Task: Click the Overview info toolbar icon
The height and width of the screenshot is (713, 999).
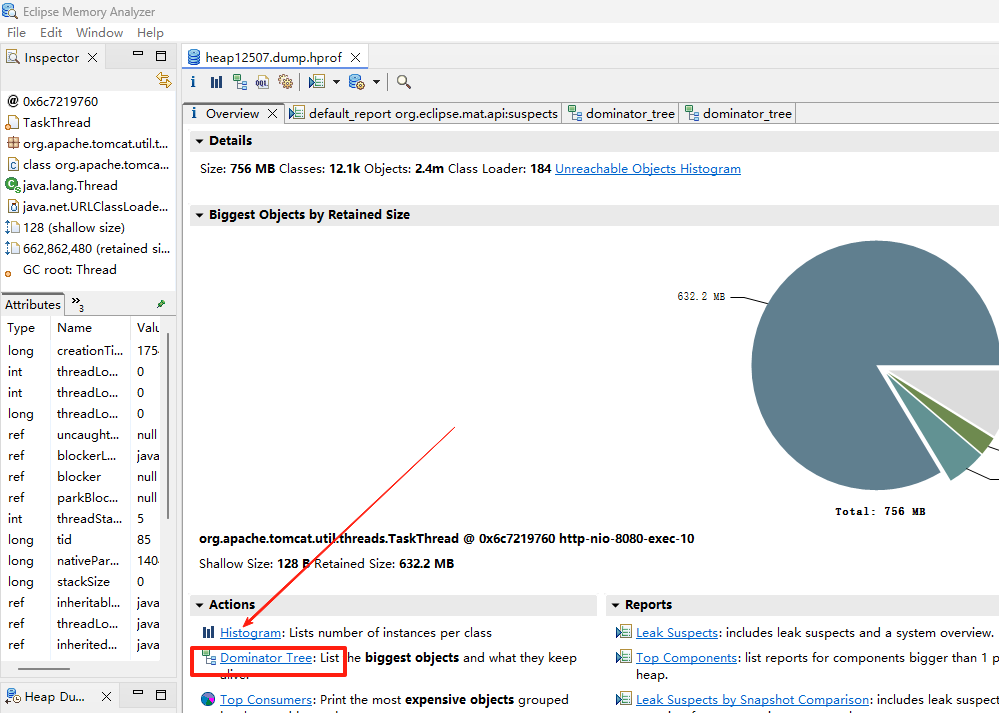Action: (194, 82)
